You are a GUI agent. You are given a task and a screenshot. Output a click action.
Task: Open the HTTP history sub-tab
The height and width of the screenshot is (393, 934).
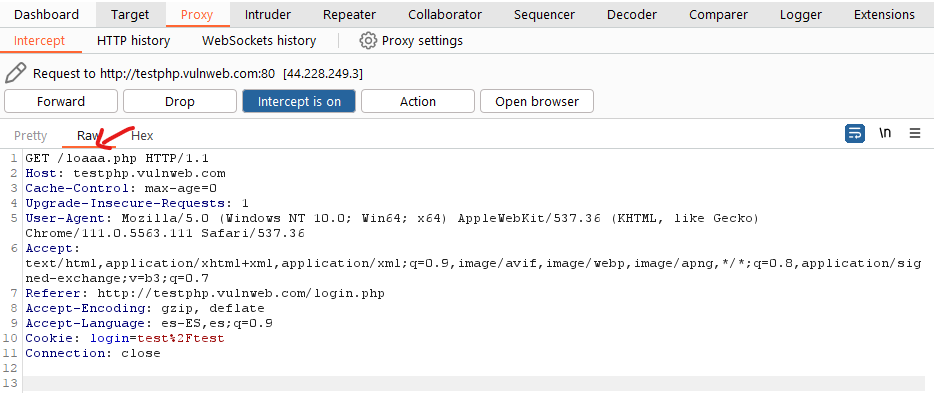(x=133, y=40)
